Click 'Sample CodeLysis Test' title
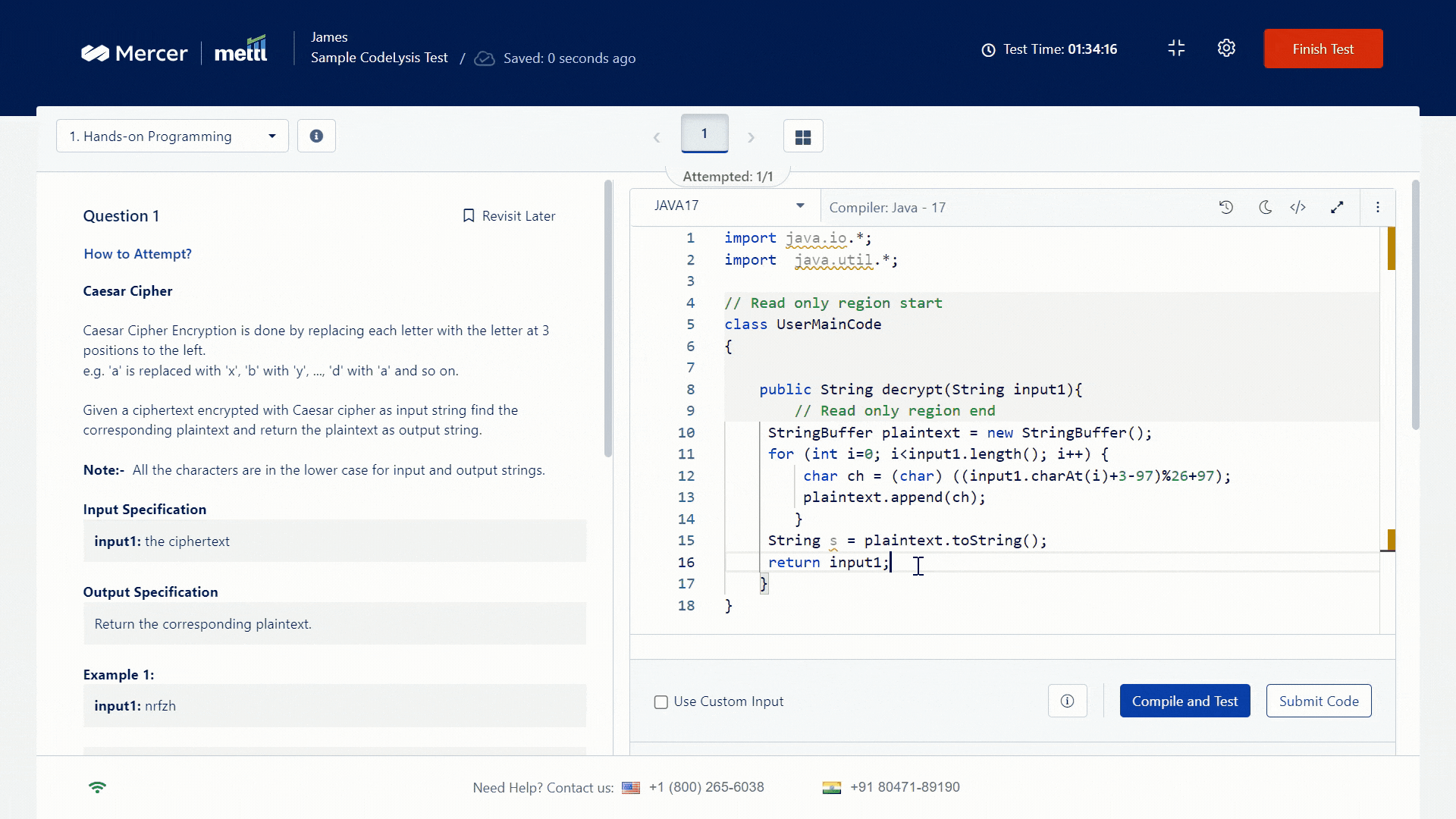The width and height of the screenshot is (1456, 819). [x=379, y=58]
